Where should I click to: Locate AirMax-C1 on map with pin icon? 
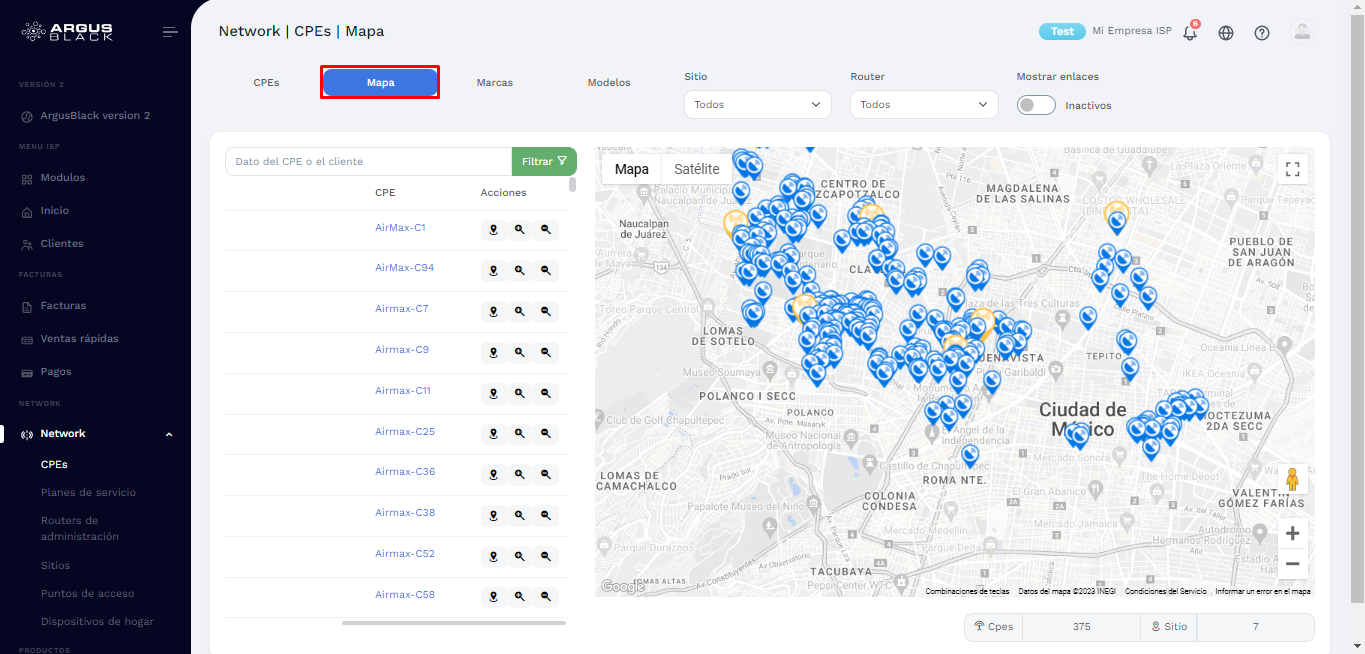click(493, 229)
